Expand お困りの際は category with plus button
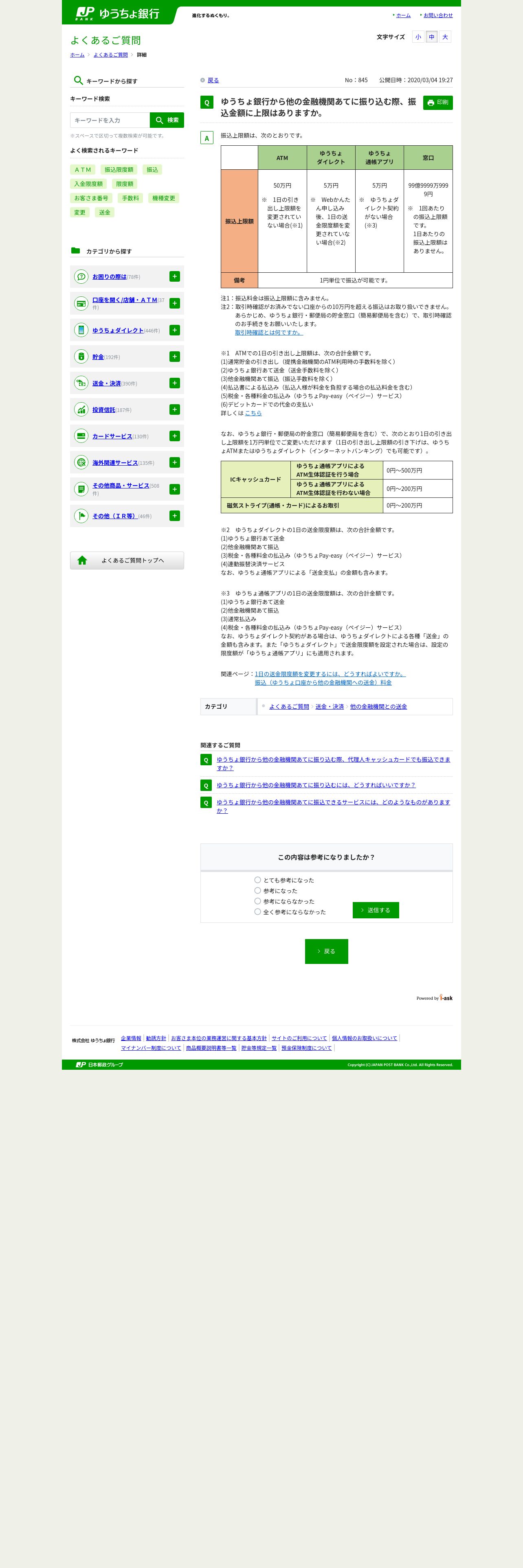The height and width of the screenshot is (1568, 523). [175, 276]
